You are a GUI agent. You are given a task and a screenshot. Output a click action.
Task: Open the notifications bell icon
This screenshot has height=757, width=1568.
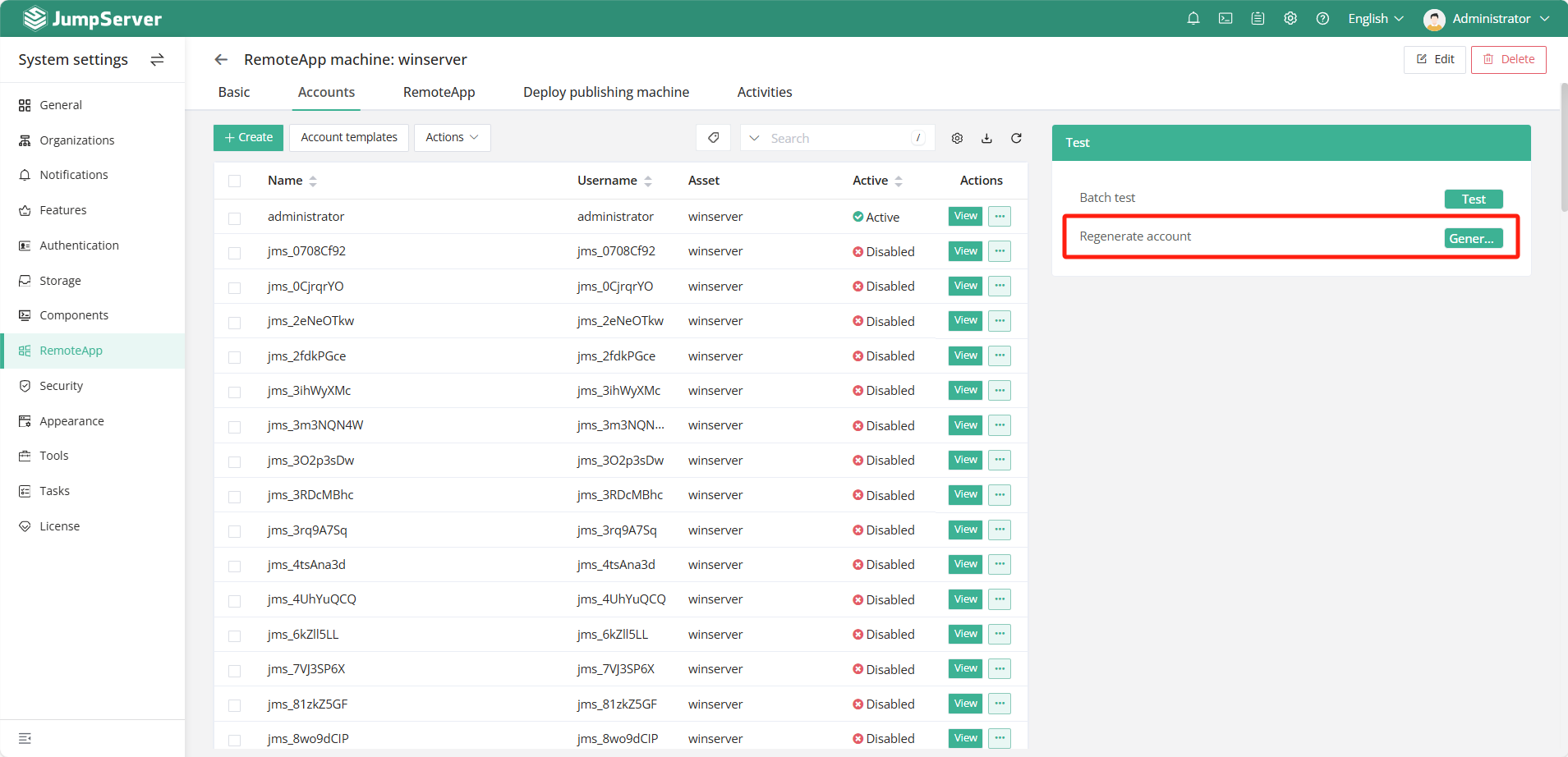click(1193, 18)
